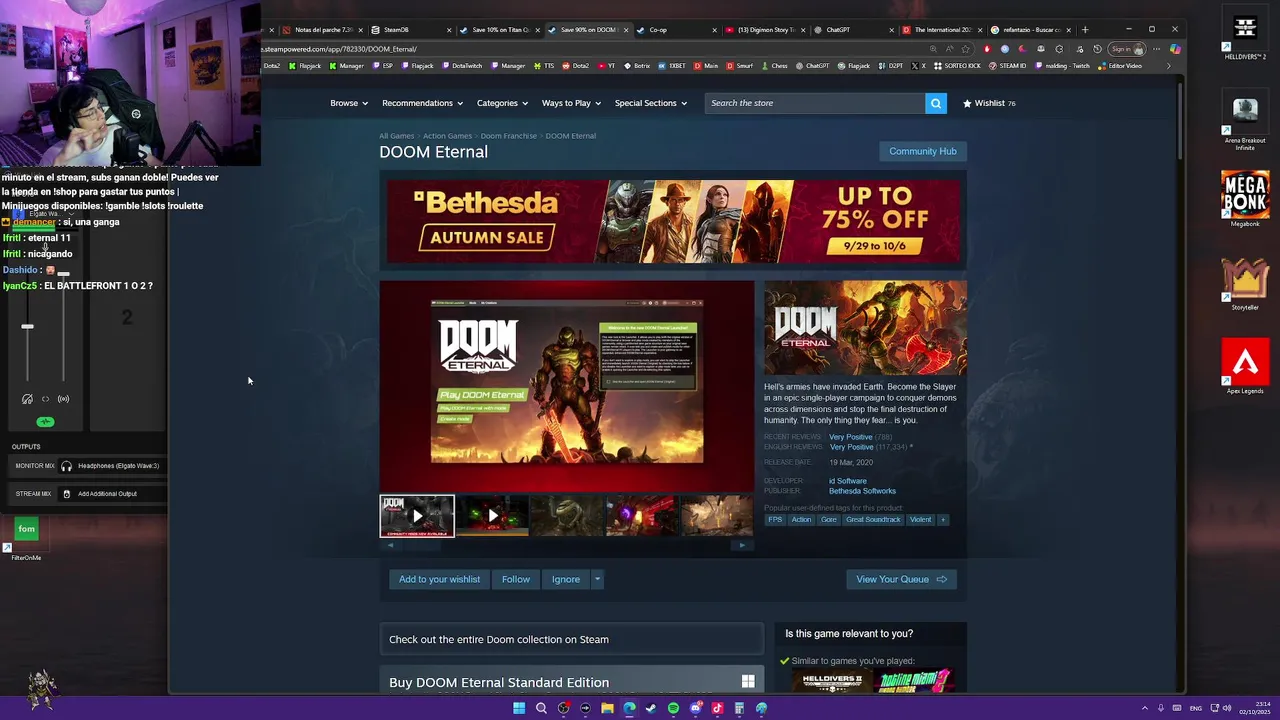Click the store search magnifier button
Image resolution: width=1280 pixels, height=720 pixels.
[935, 103]
